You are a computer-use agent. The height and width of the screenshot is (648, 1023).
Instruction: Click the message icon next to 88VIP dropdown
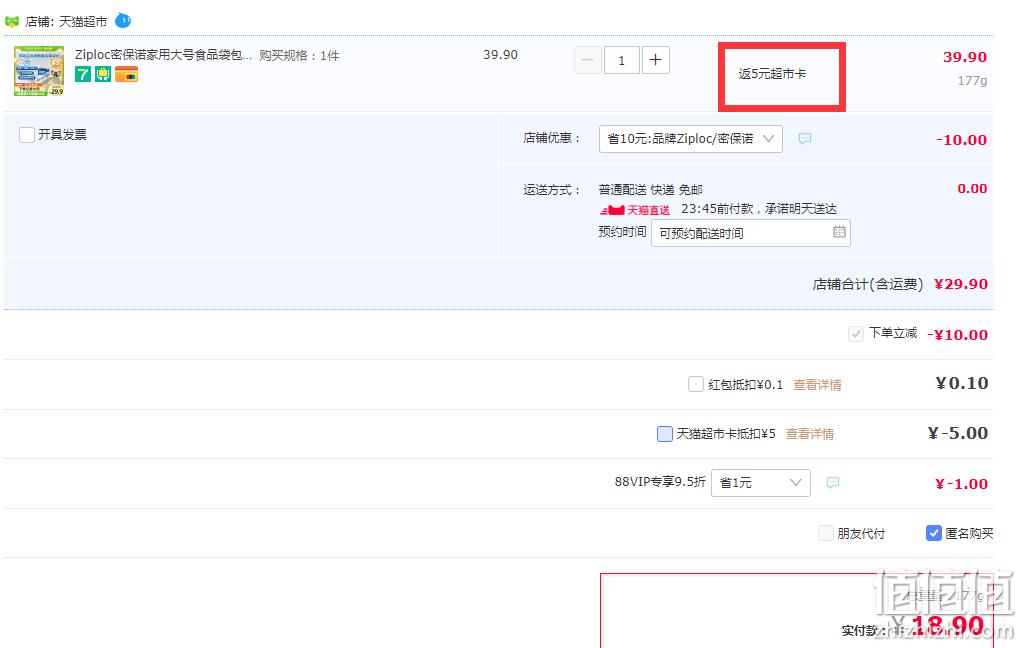coord(833,482)
